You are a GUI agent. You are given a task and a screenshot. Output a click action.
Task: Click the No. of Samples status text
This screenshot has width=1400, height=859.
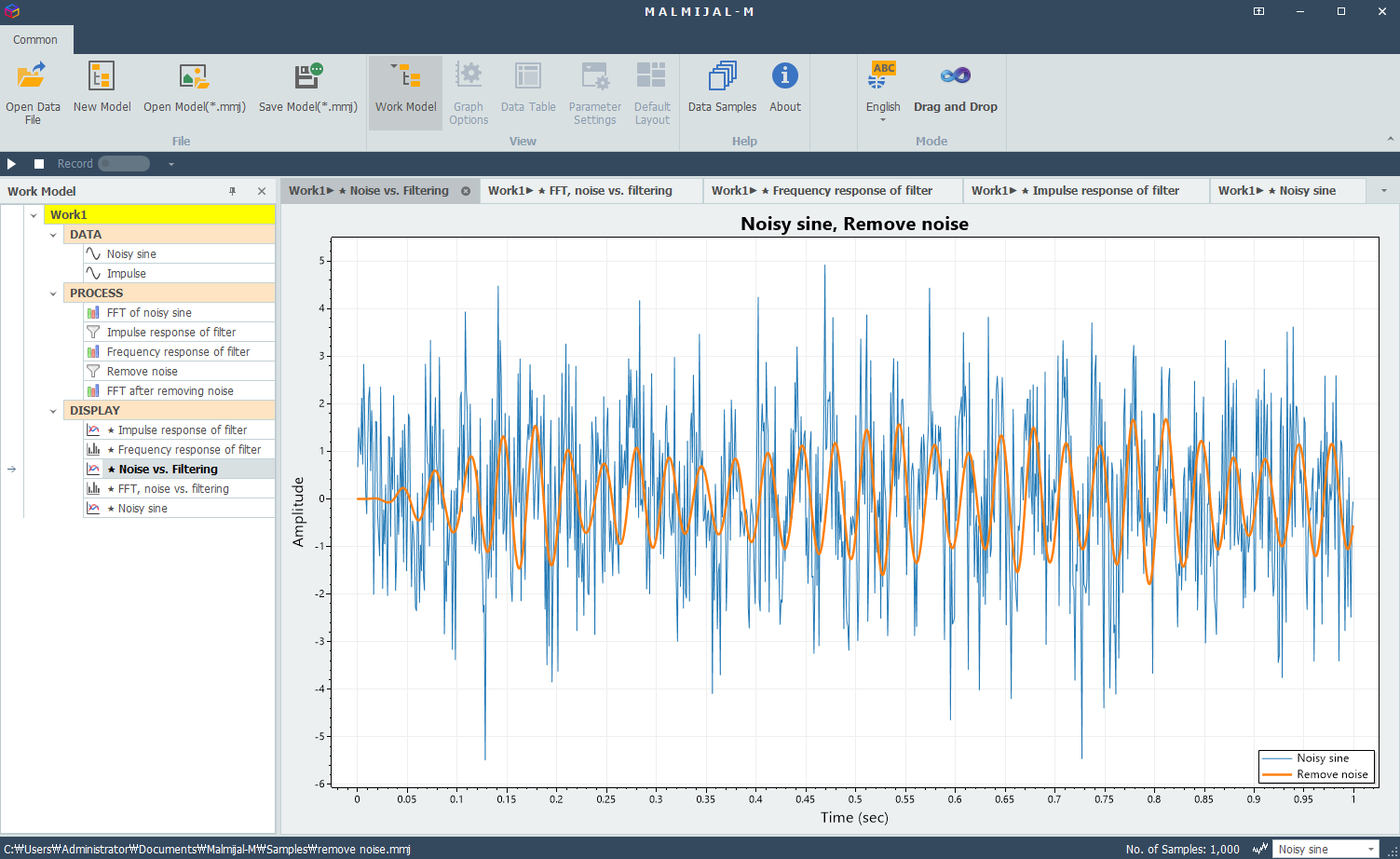pos(1182,850)
